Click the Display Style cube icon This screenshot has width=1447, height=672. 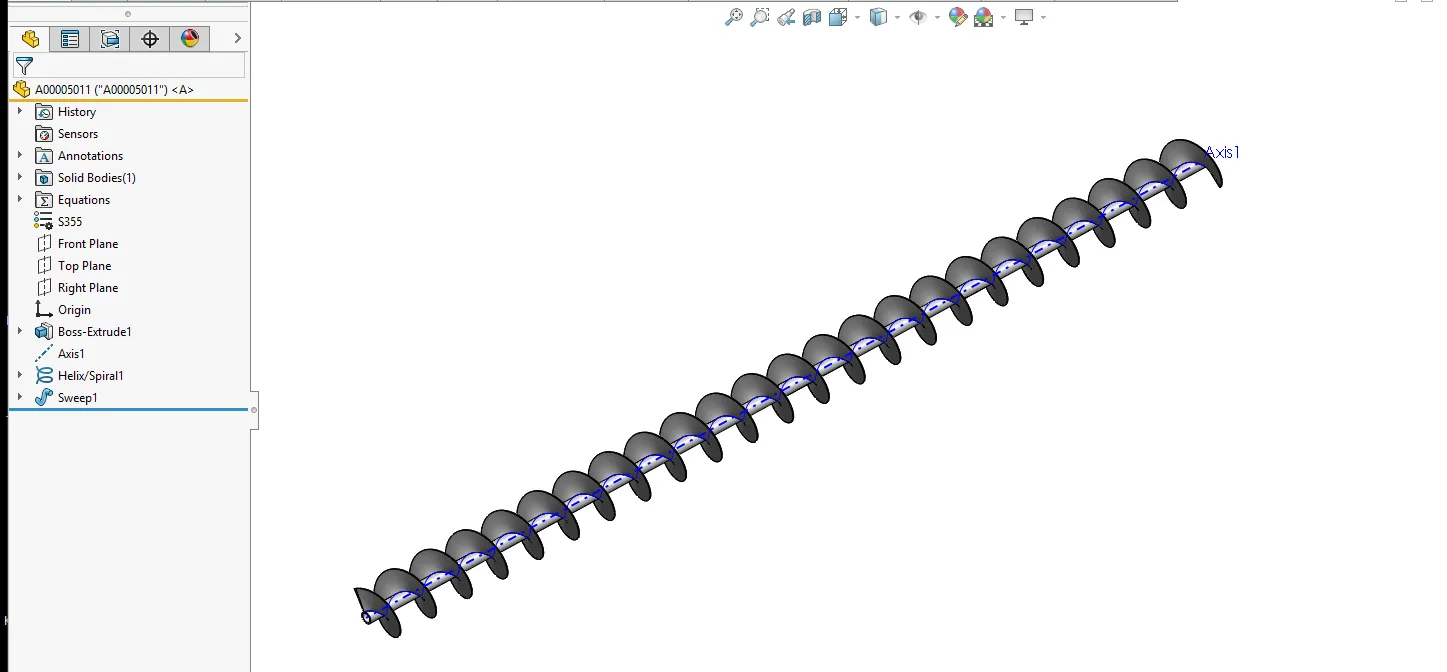878,17
